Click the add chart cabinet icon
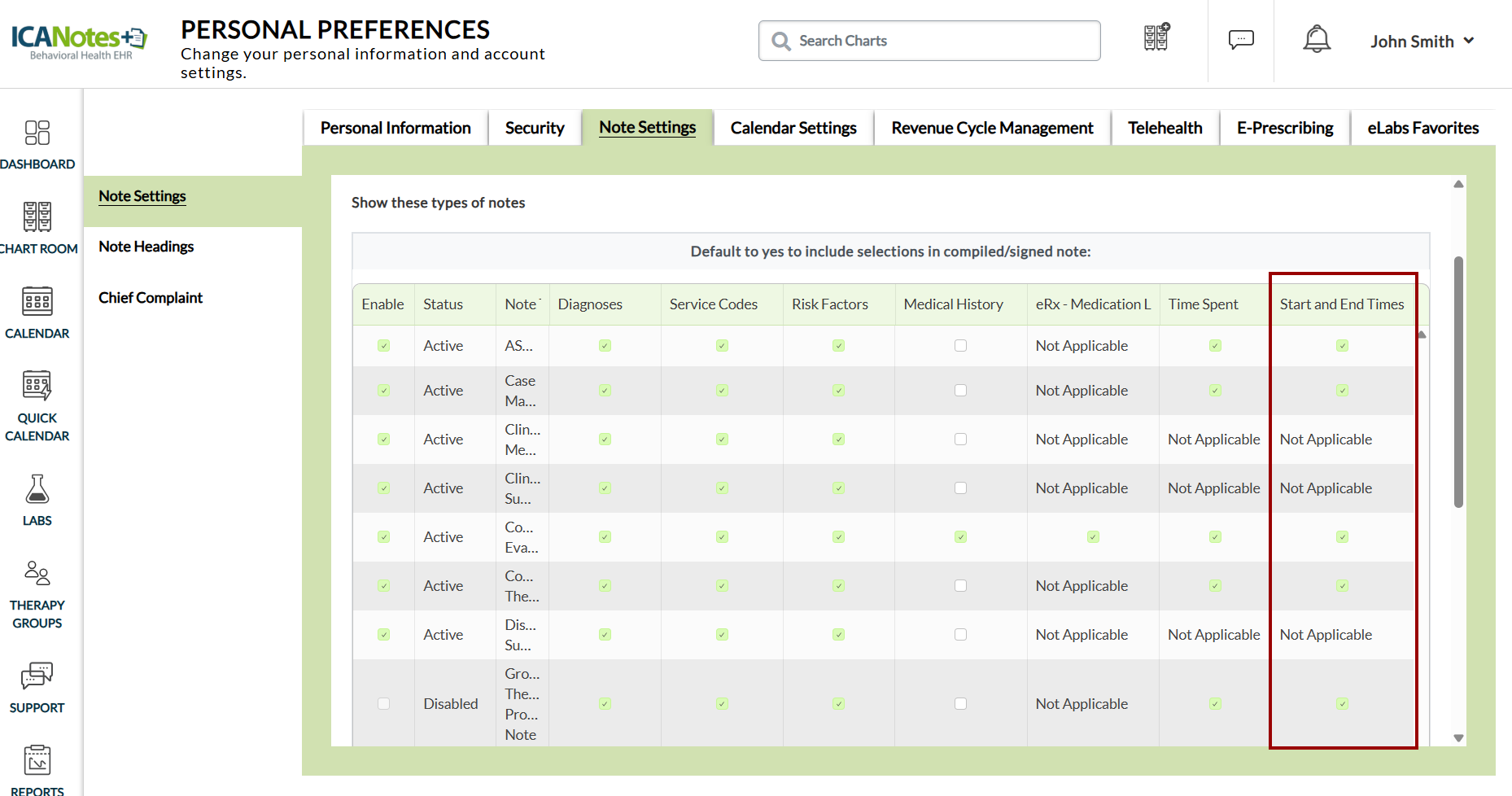This screenshot has width=1512, height=796. click(1156, 37)
